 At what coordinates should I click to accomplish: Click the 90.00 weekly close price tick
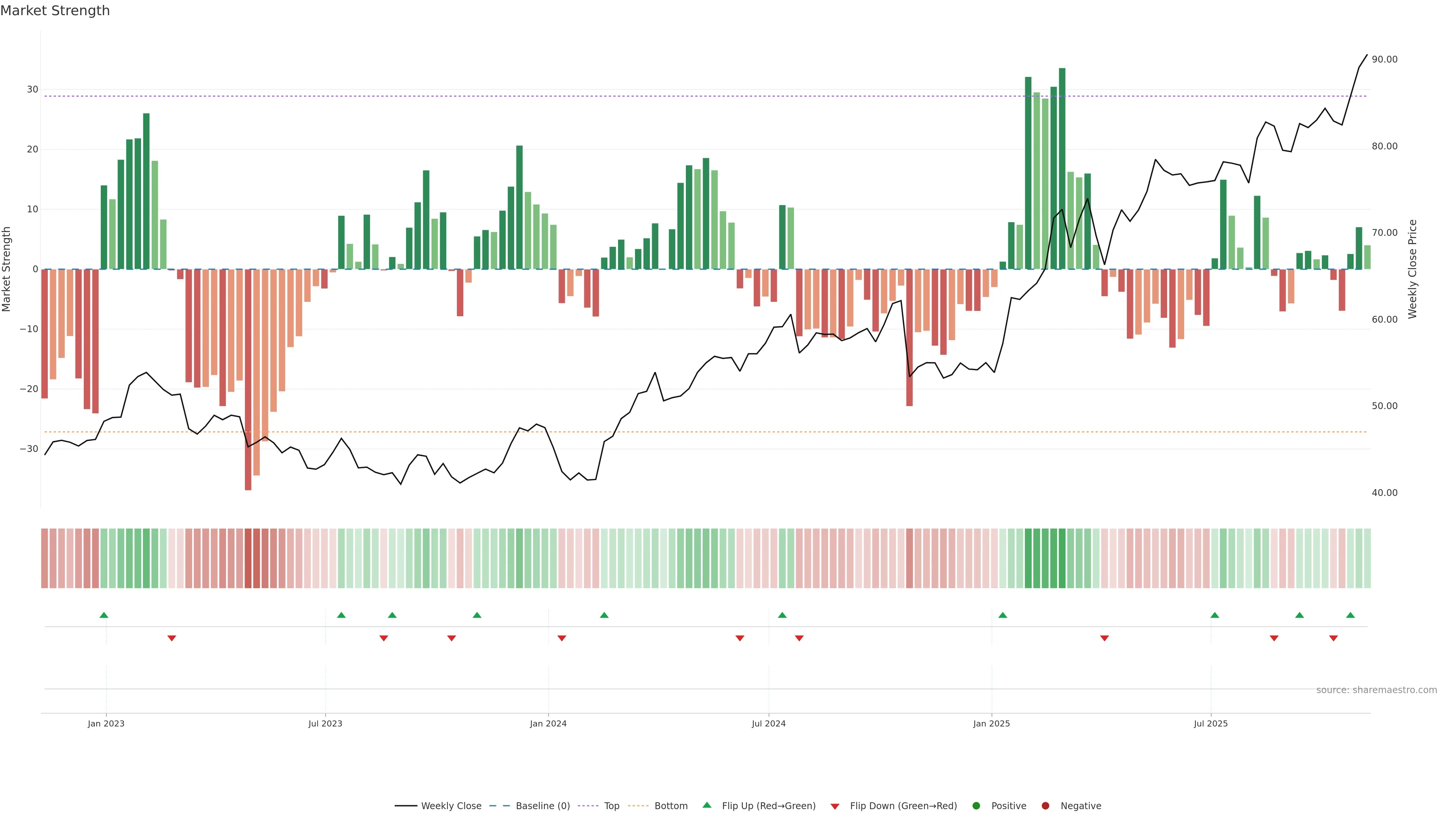click(x=1384, y=60)
